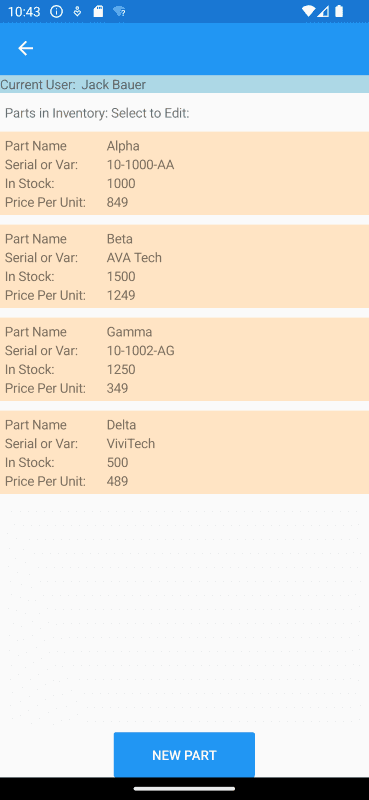
Task: Tap the battery icon in status bar
Action: click(339, 11)
